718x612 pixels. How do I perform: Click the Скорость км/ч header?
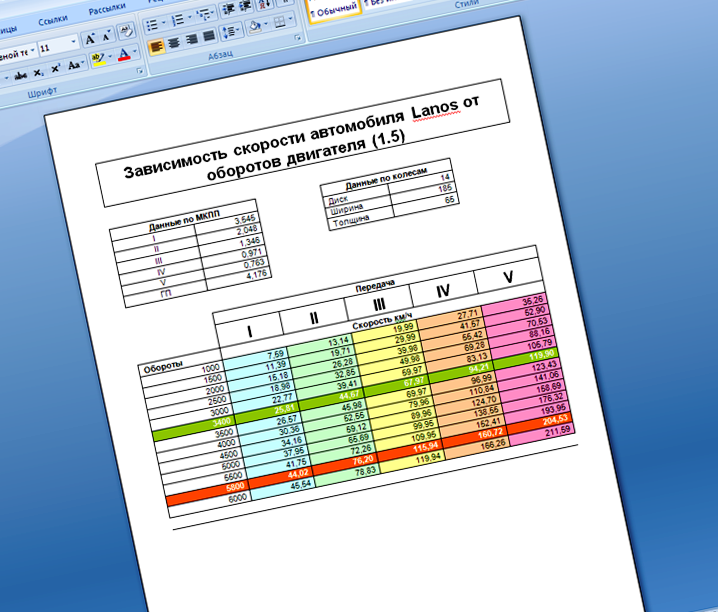[382, 321]
